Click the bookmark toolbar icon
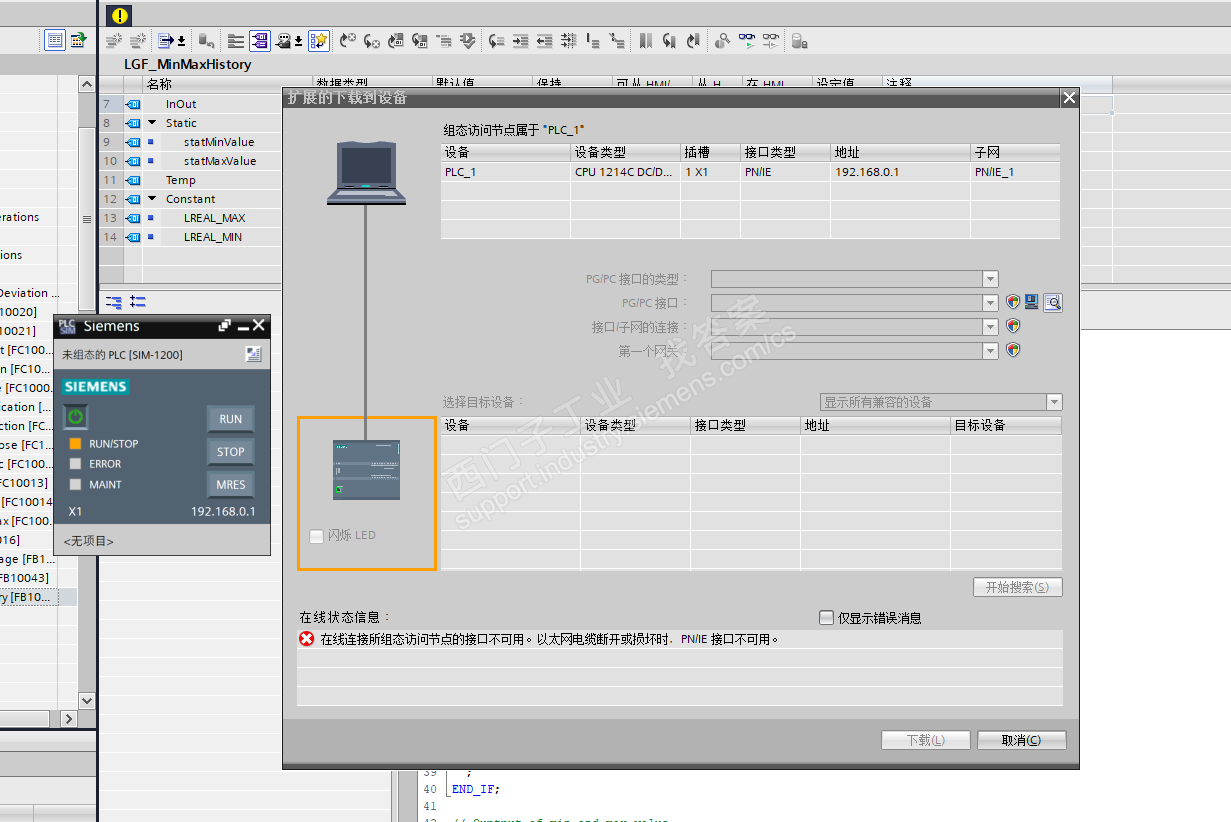Viewport: 1231px width, 822px height. 646,41
